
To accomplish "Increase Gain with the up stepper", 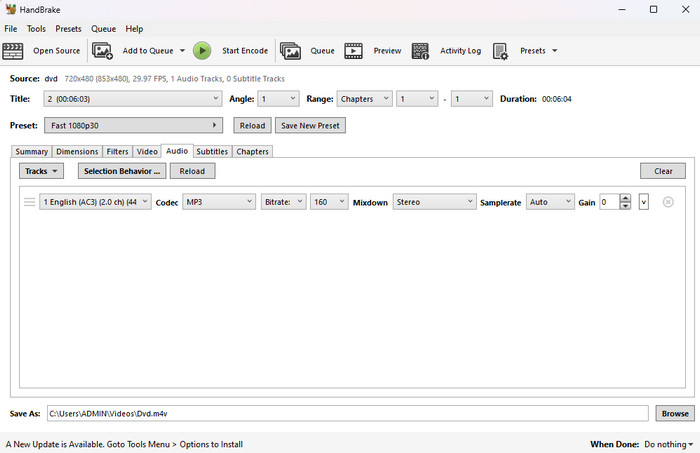I will pyautogui.click(x=625, y=198).
